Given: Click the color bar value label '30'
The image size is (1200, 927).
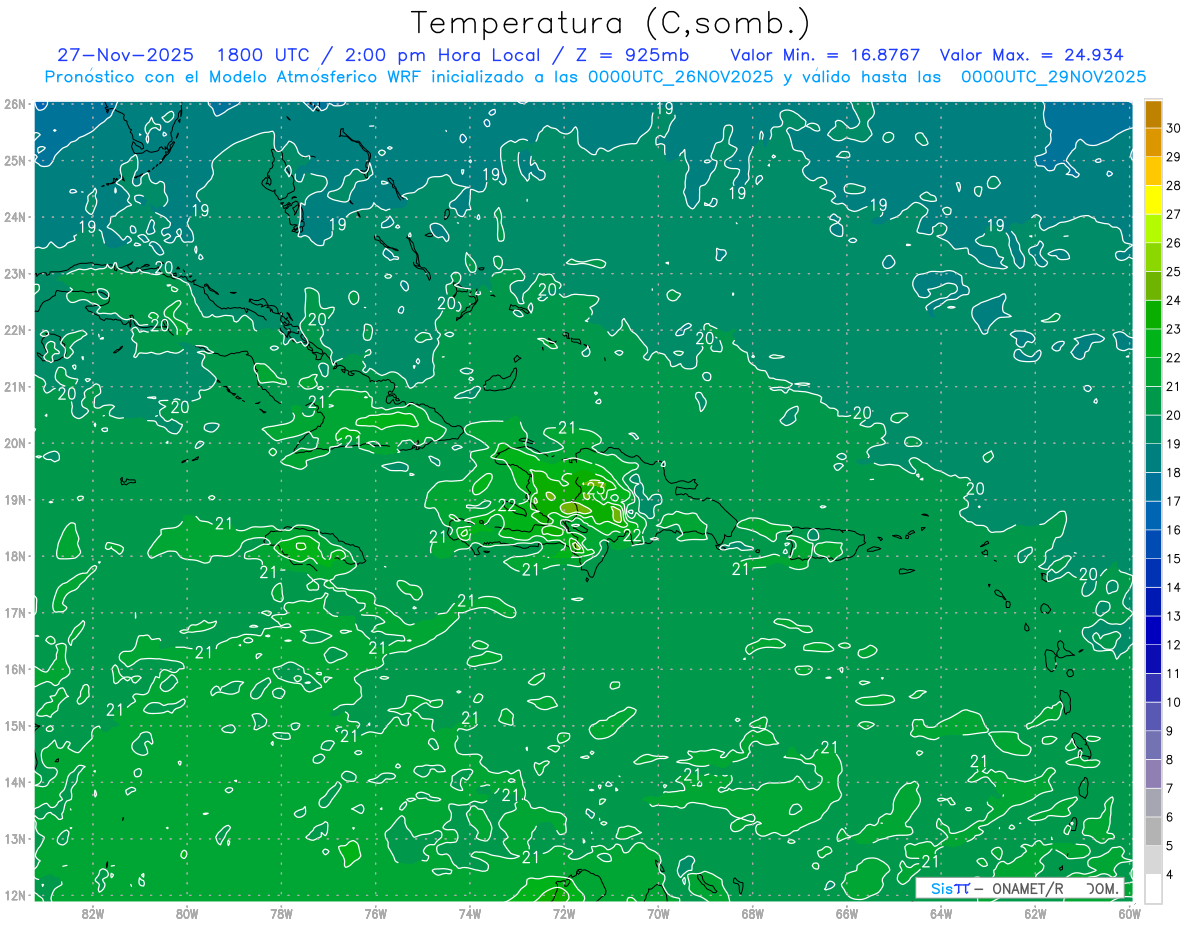Looking at the screenshot, I should point(1174,128).
